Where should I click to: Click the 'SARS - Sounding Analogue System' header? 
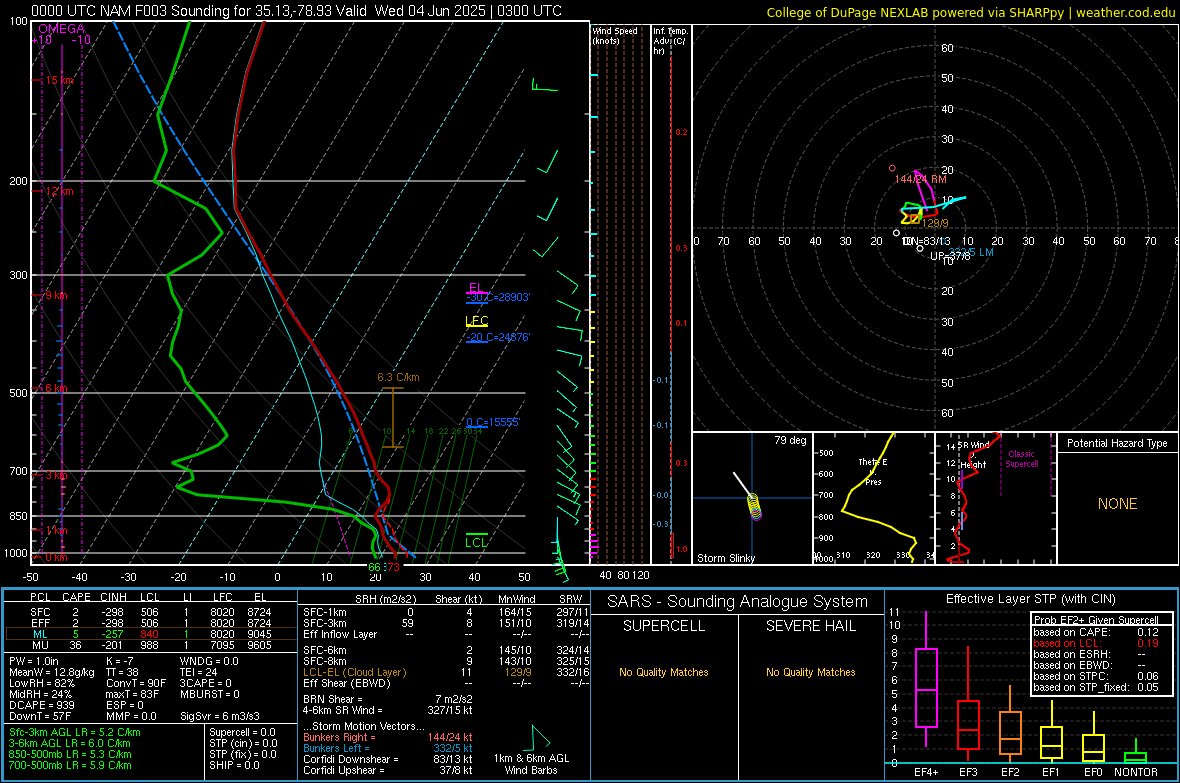pos(737,602)
